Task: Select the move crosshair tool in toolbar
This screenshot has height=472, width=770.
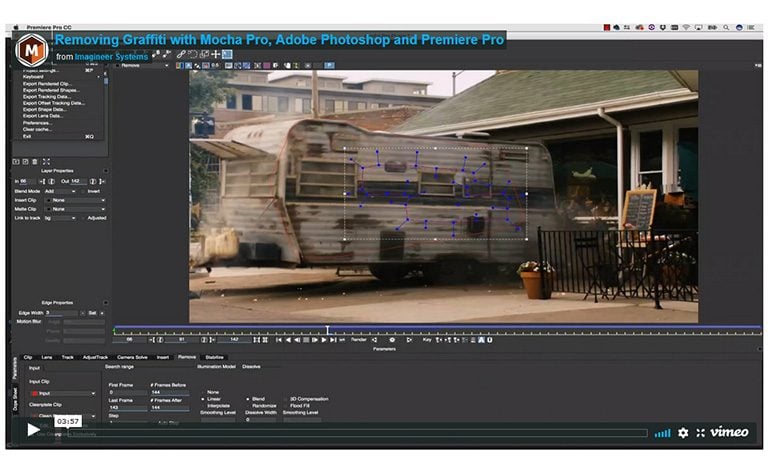Action: click(216, 54)
